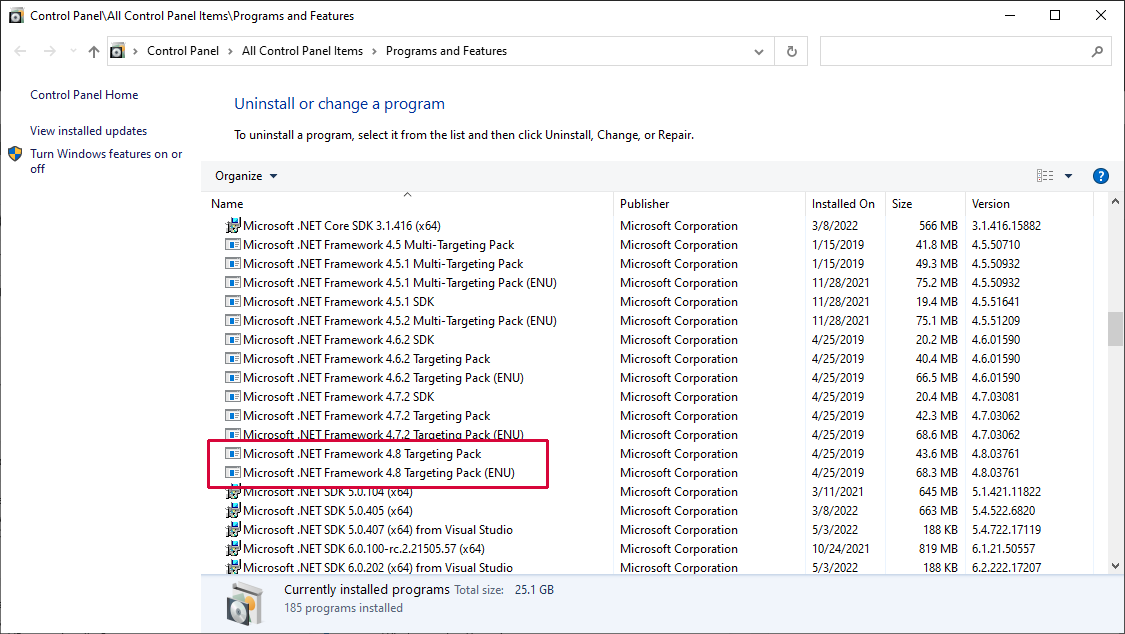Viewport: 1125px width, 634px height.
Task: Click the list scrollbar down arrow
Action: click(1115, 566)
